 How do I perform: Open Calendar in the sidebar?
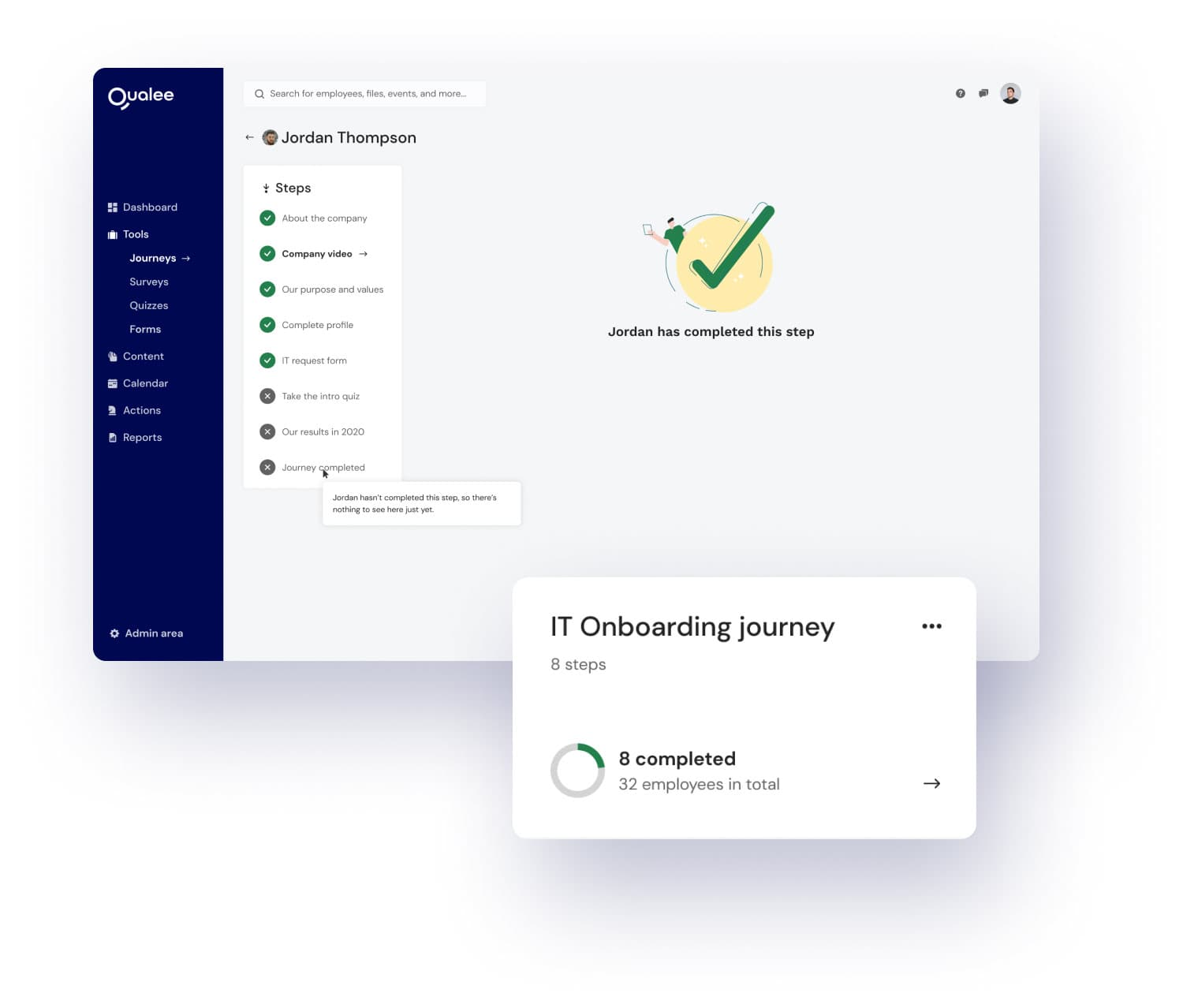[145, 383]
